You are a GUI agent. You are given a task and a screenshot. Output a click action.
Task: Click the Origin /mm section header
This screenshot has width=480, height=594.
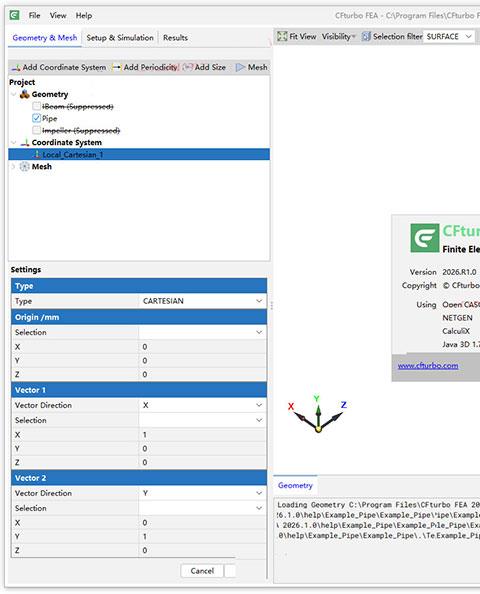click(x=139, y=317)
